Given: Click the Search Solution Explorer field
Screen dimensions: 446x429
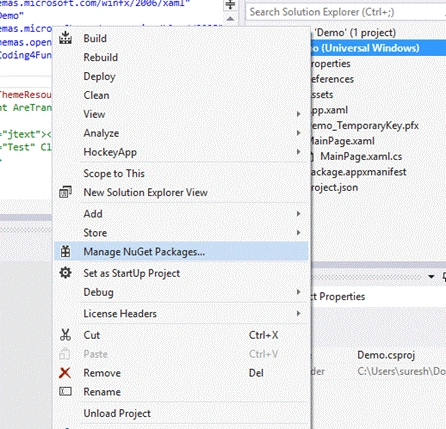Looking at the screenshot, I should click(x=346, y=12).
